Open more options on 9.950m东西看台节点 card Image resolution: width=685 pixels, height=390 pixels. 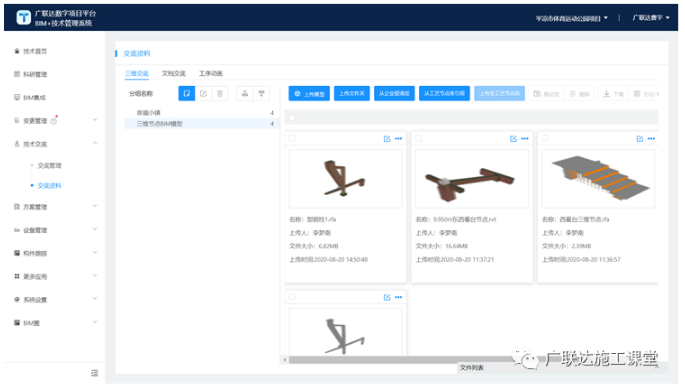pyautogui.click(x=525, y=139)
